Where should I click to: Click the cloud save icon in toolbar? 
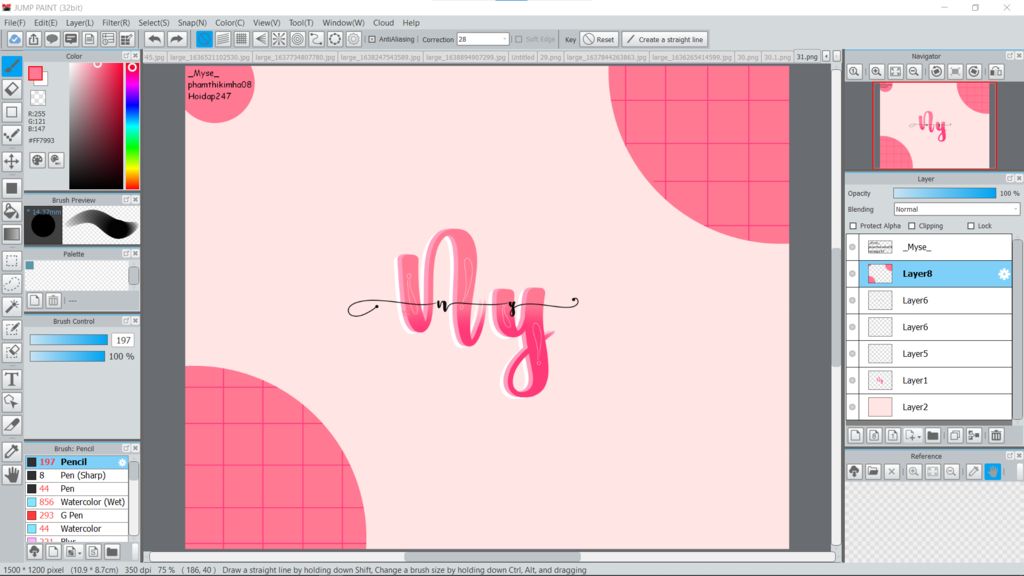(14, 39)
